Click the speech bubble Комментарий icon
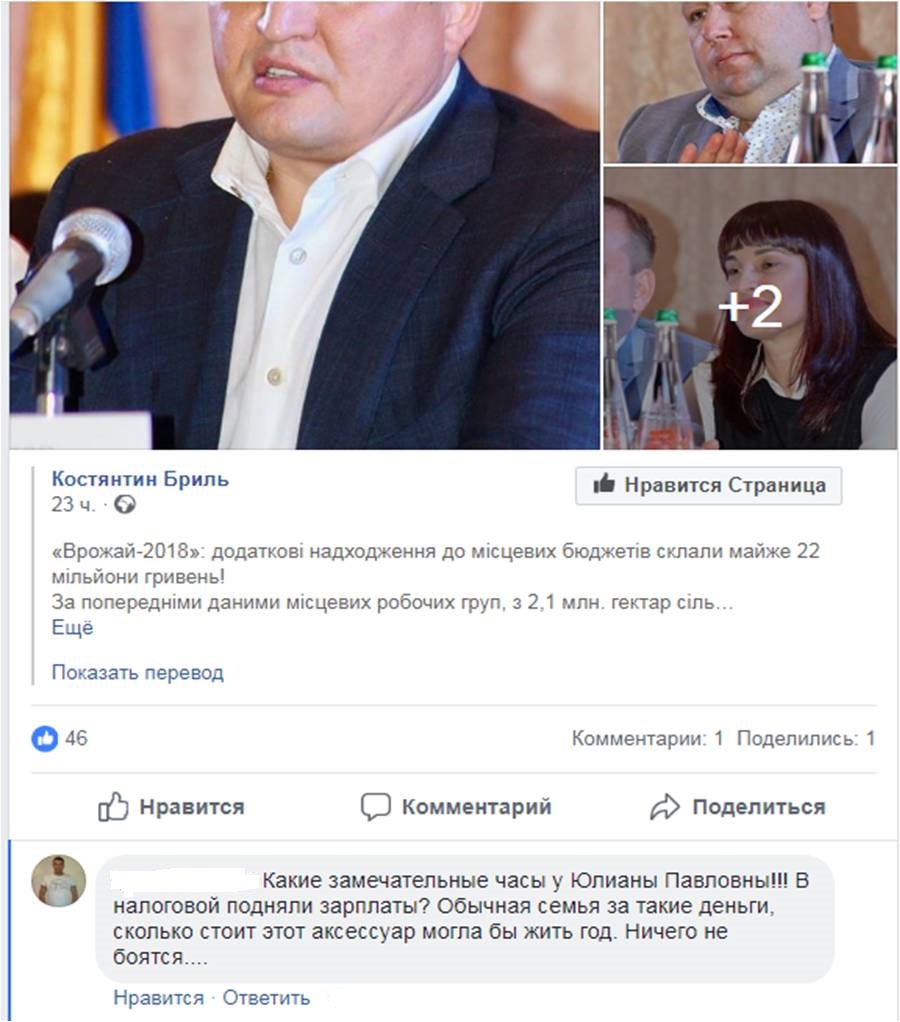 click(375, 807)
